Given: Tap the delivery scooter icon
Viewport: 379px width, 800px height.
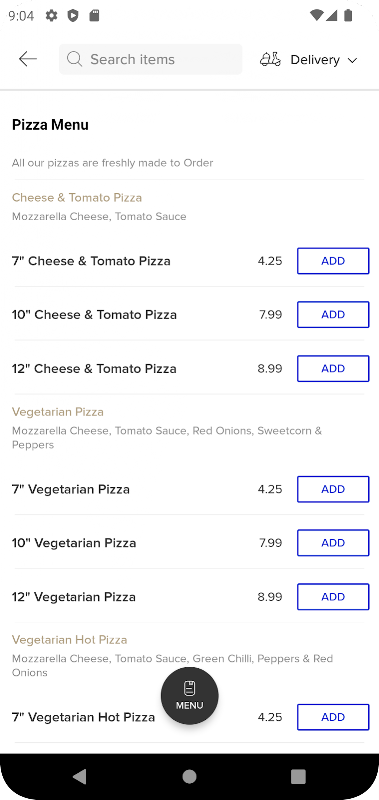Looking at the screenshot, I should 270,60.
